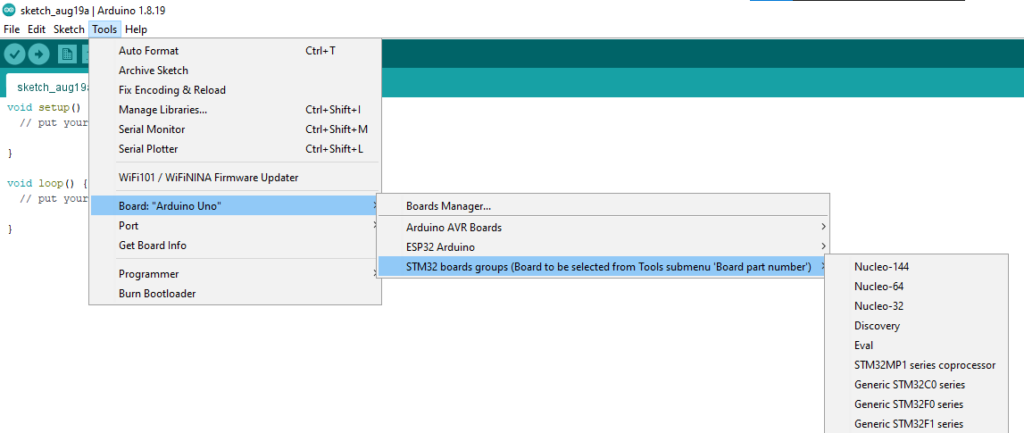Screen dimensions: 1024x433
Task: Click Manage Libraries menu entry
Action: 162,109
